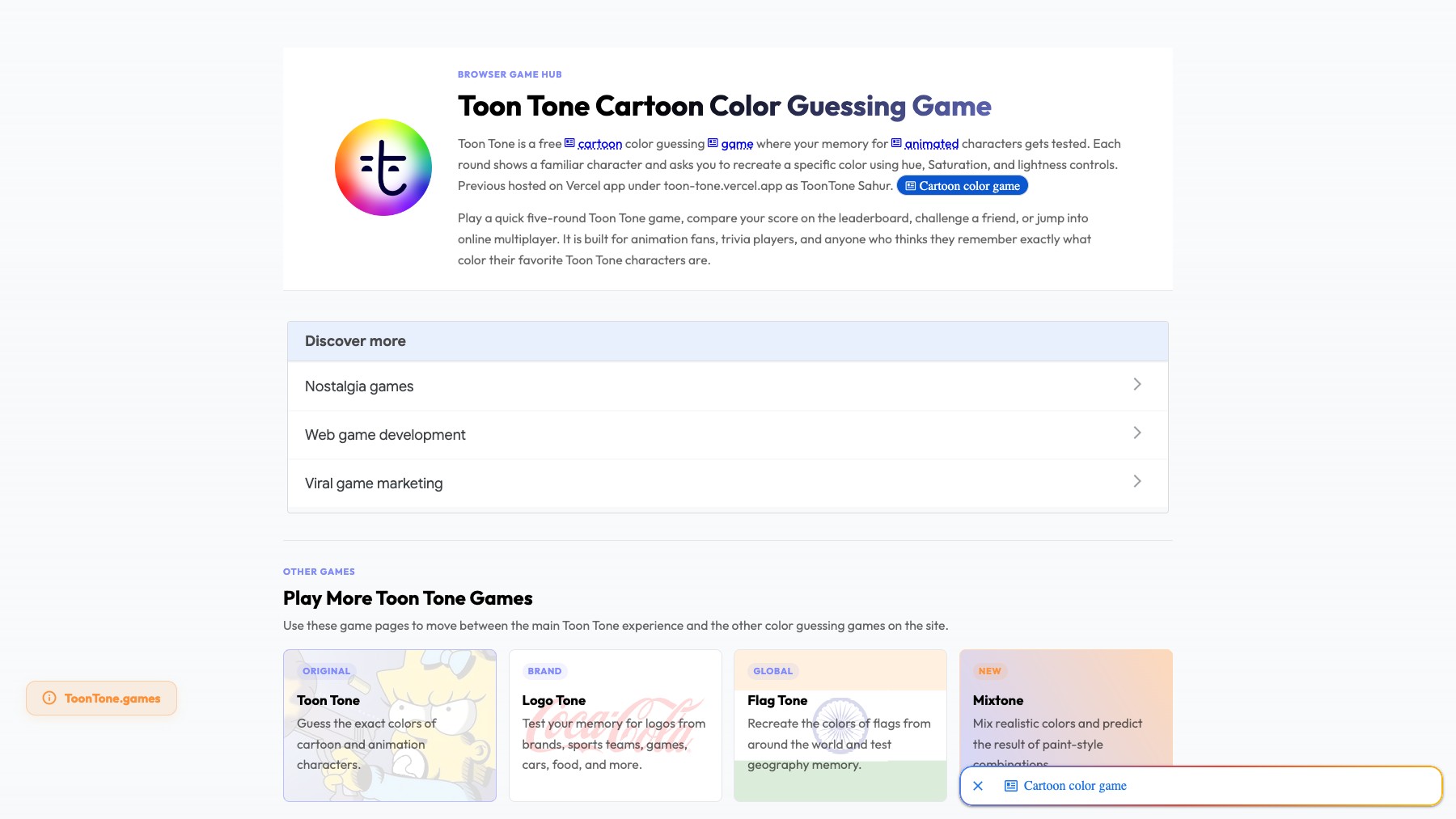
Task: Expand the Web game development chevron
Action: tap(1137, 433)
